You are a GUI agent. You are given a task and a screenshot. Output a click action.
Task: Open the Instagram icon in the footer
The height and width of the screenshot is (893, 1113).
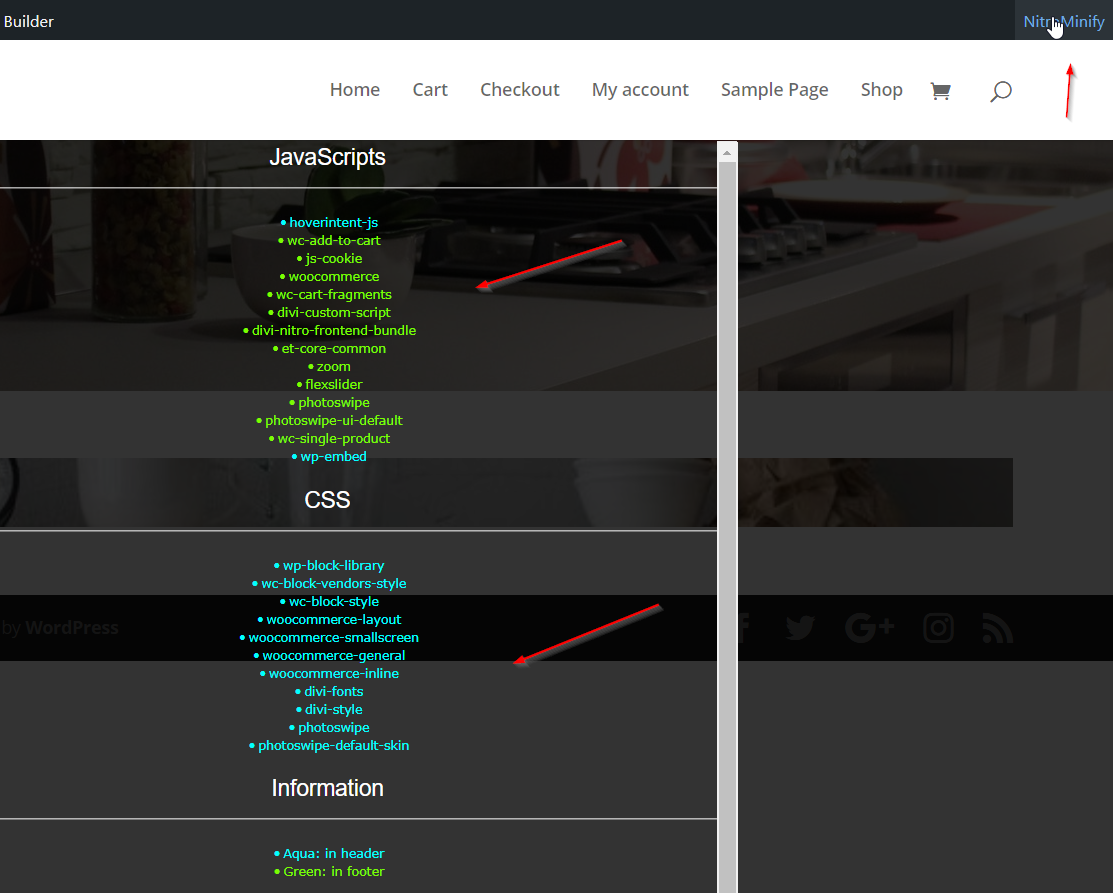click(x=937, y=627)
